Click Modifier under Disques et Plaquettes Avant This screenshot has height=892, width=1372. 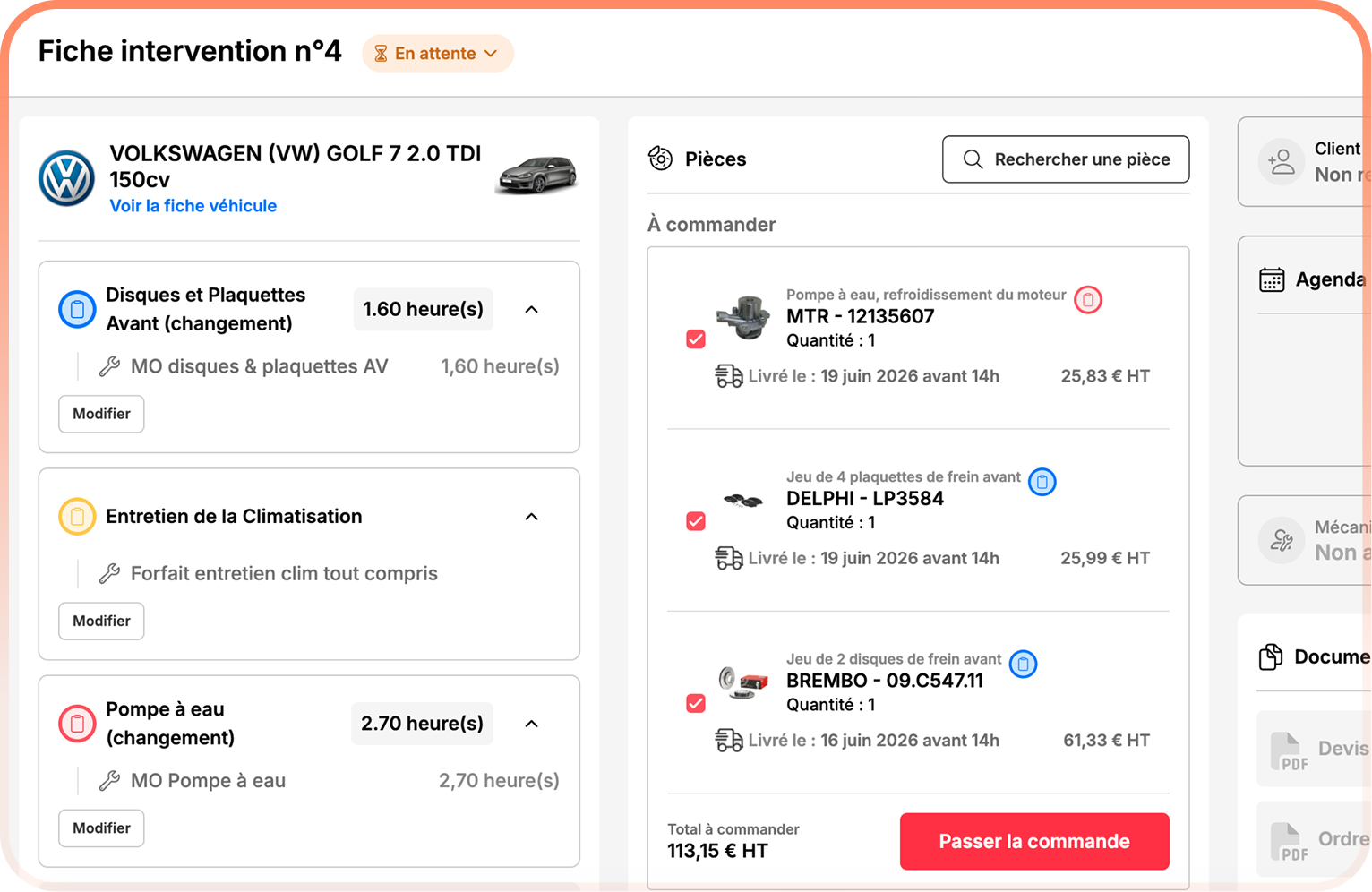click(x=101, y=414)
